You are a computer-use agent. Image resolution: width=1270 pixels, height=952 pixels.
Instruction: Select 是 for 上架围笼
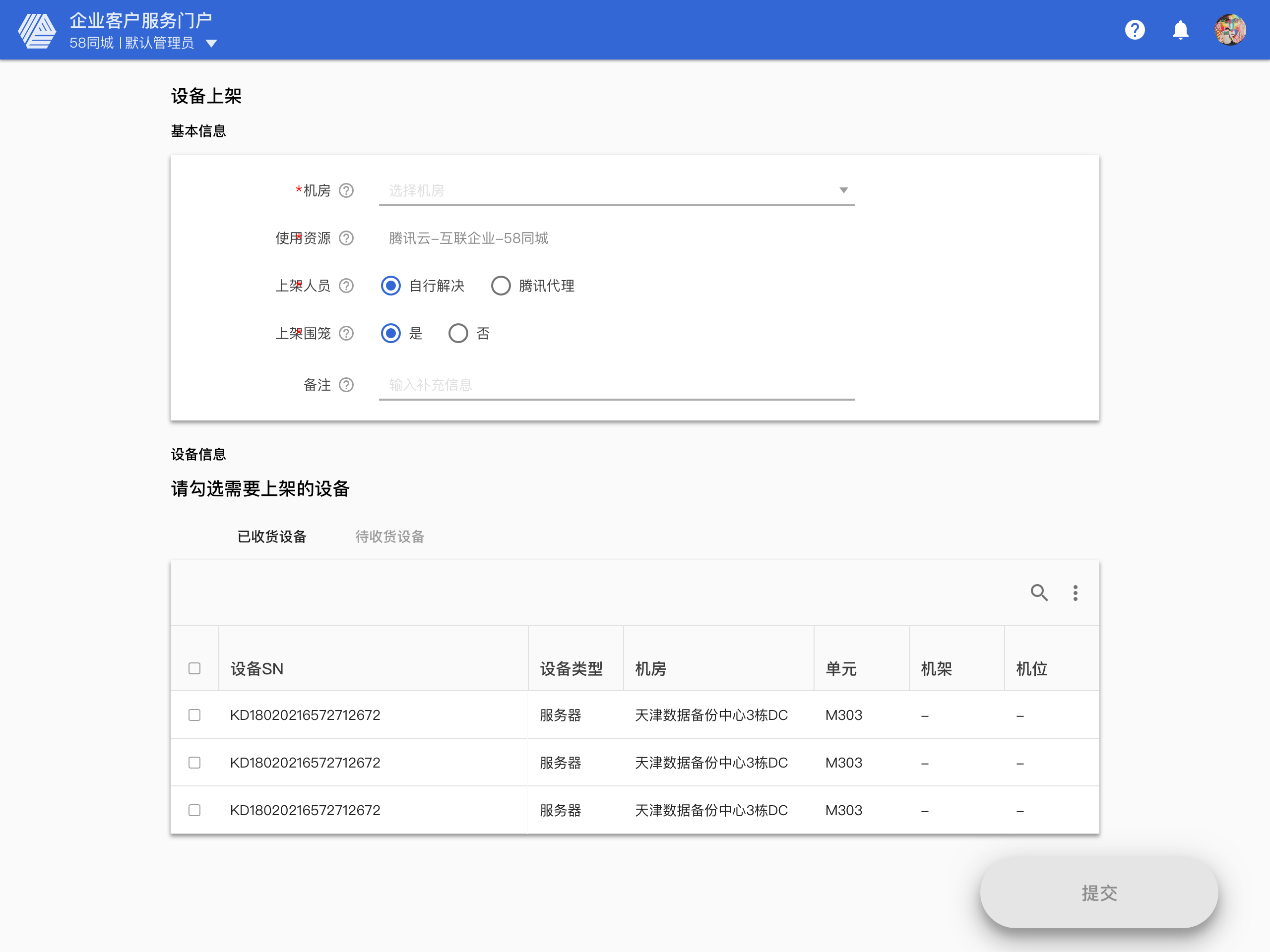pyautogui.click(x=391, y=333)
